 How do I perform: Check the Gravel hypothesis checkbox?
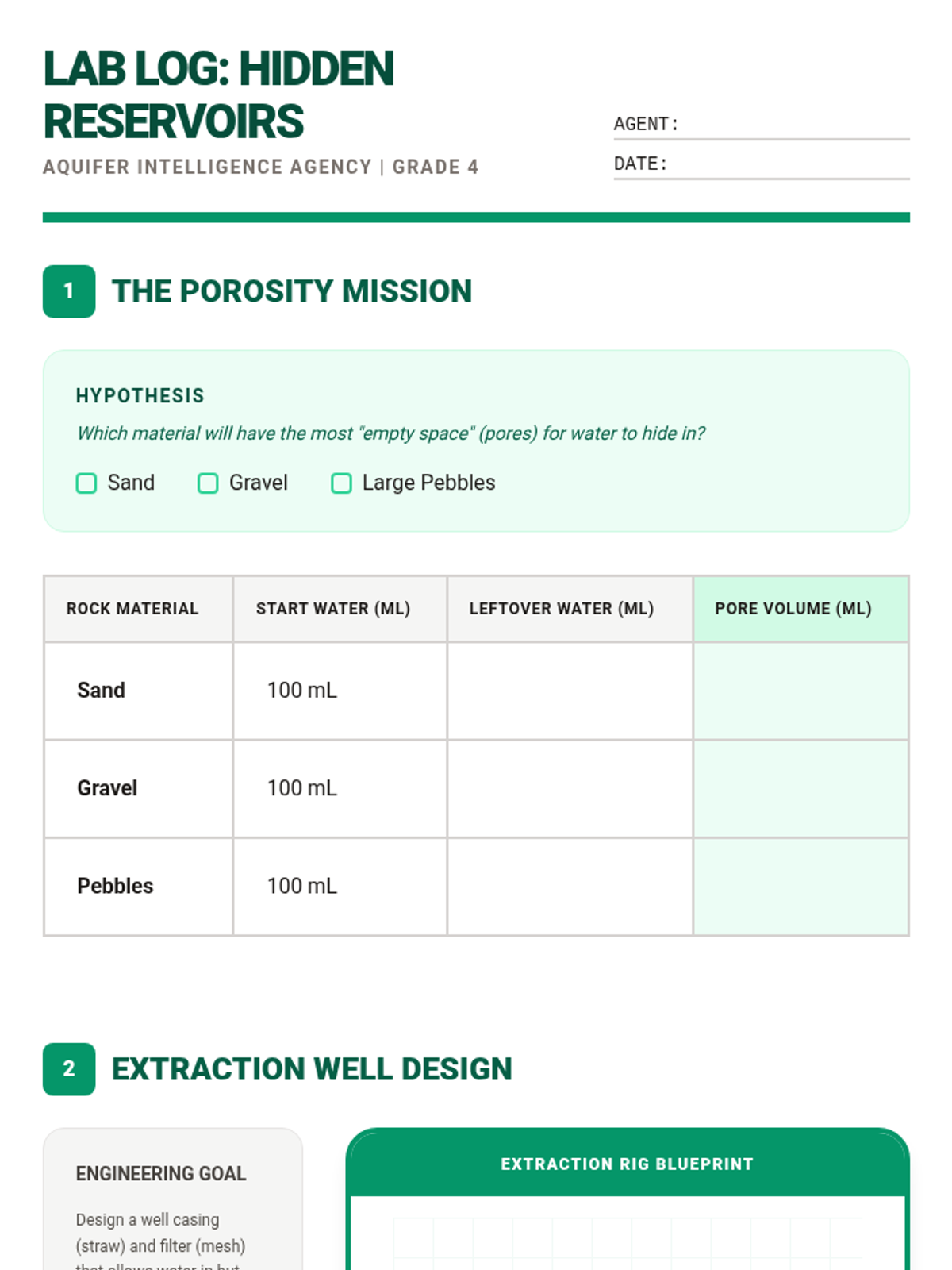coord(208,483)
